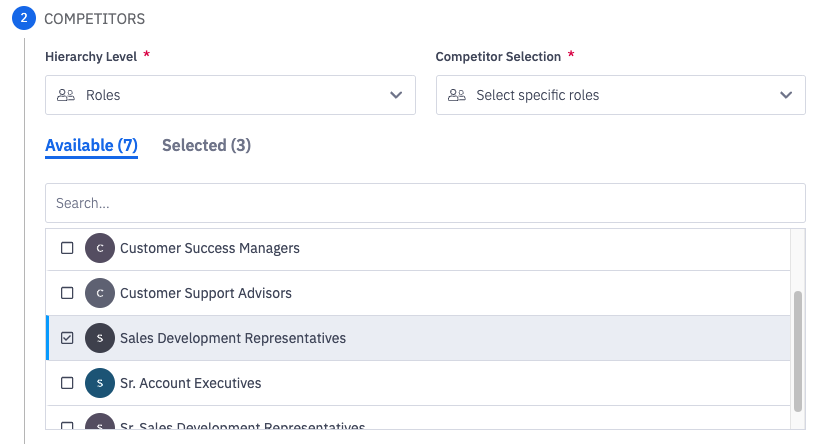Open the Hierarchy Level dropdown
The width and height of the screenshot is (827, 444).
click(x=230, y=95)
